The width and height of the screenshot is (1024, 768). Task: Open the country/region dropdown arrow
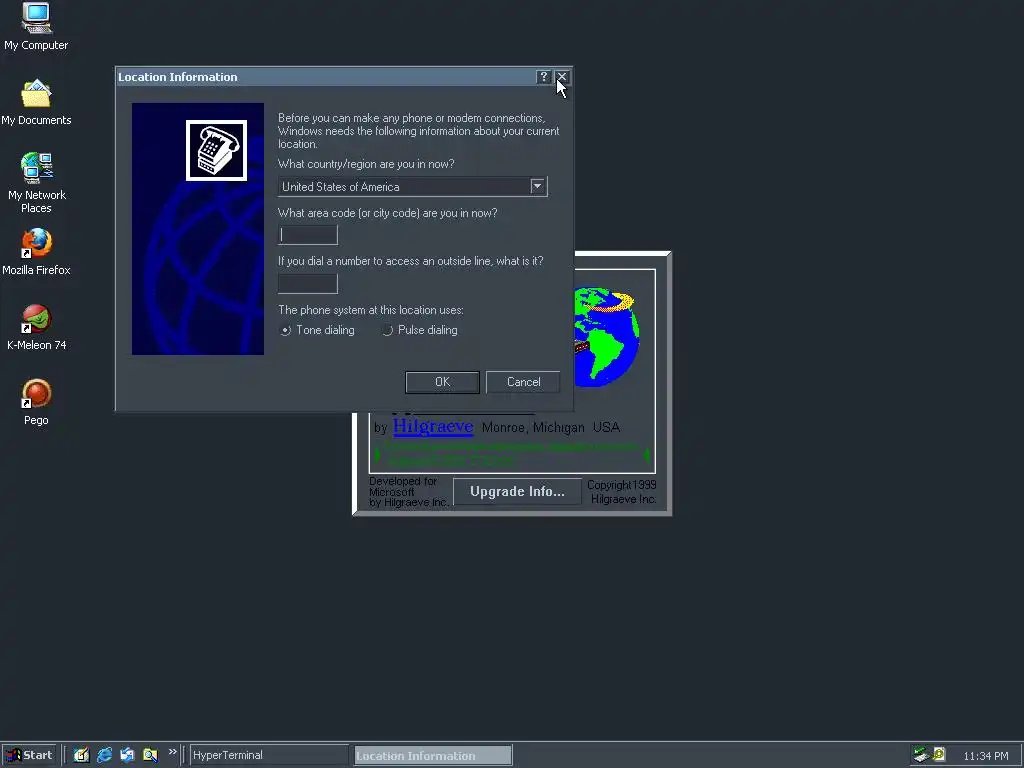point(537,186)
